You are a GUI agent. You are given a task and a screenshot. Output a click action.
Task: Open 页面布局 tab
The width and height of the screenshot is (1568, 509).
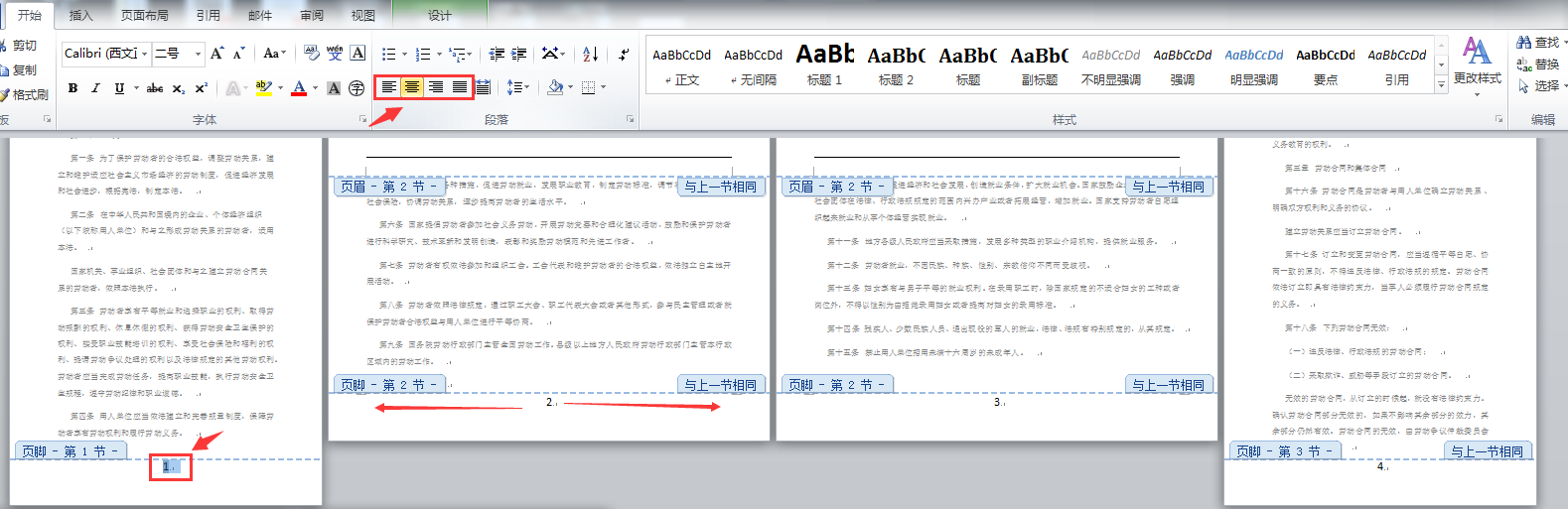pyautogui.click(x=145, y=15)
